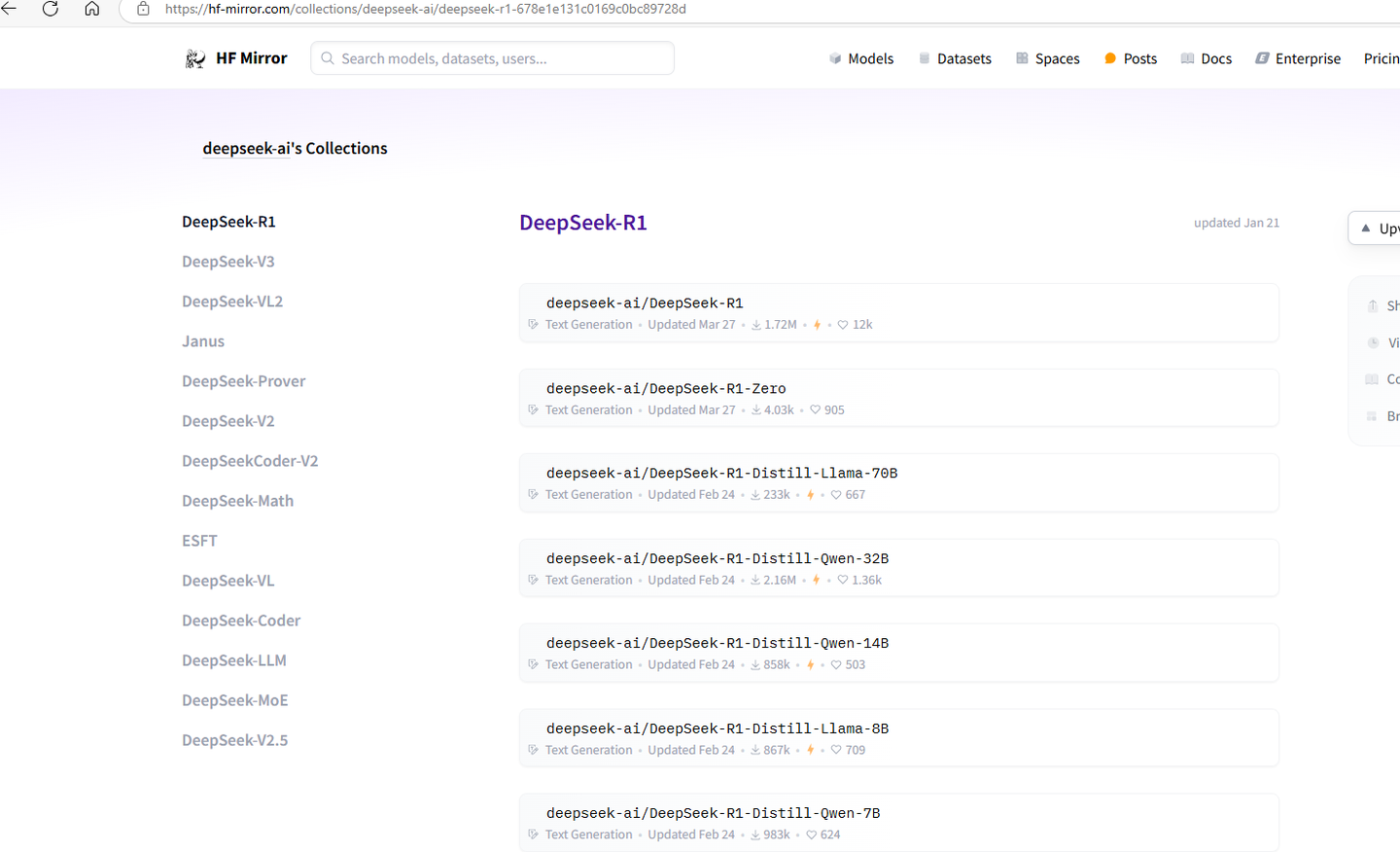The image size is (1400, 852).
Task: Click the browser refresh button
Action: [50, 9]
